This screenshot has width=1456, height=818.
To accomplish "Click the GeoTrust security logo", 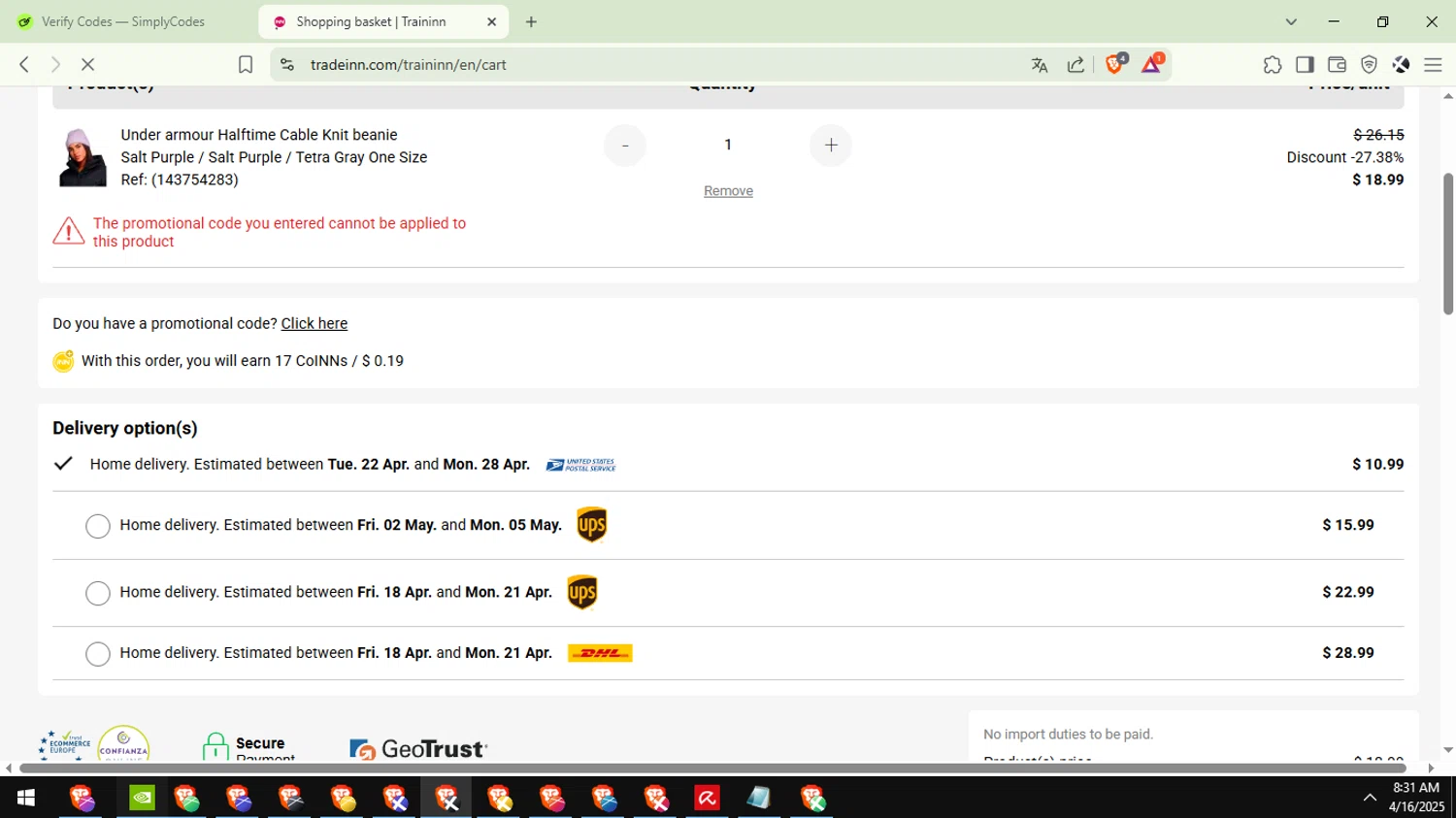I will (x=418, y=748).
